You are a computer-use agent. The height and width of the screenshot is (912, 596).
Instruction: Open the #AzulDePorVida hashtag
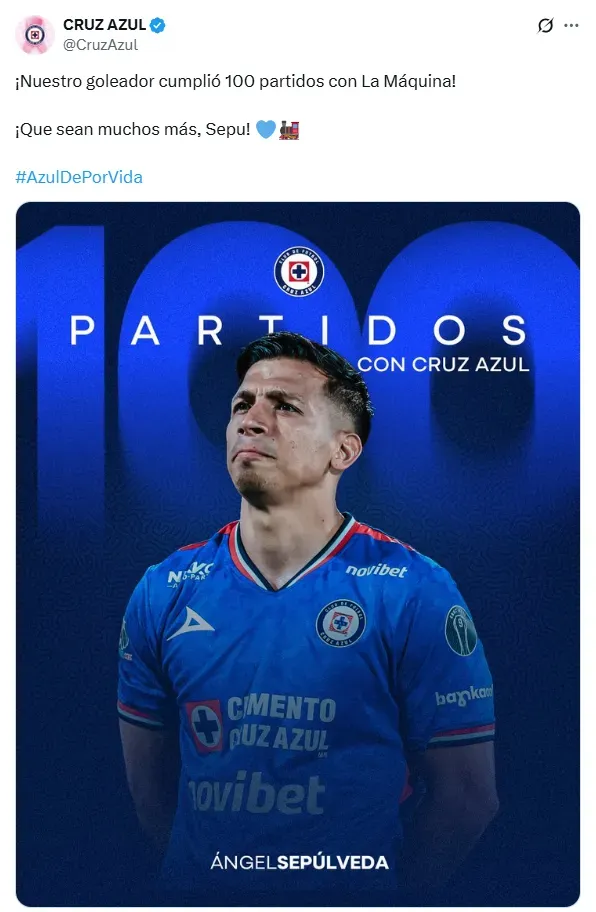coord(79,177)
